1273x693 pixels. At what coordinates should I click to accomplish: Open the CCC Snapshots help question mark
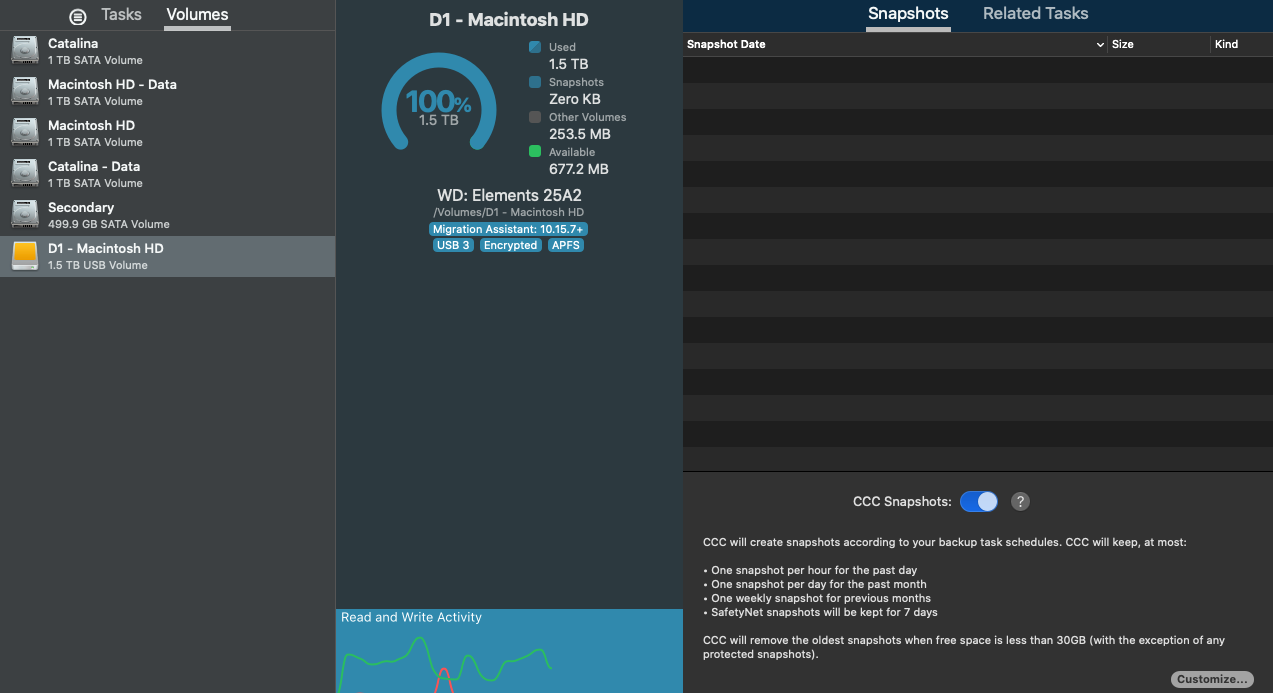pos(1020,502)
